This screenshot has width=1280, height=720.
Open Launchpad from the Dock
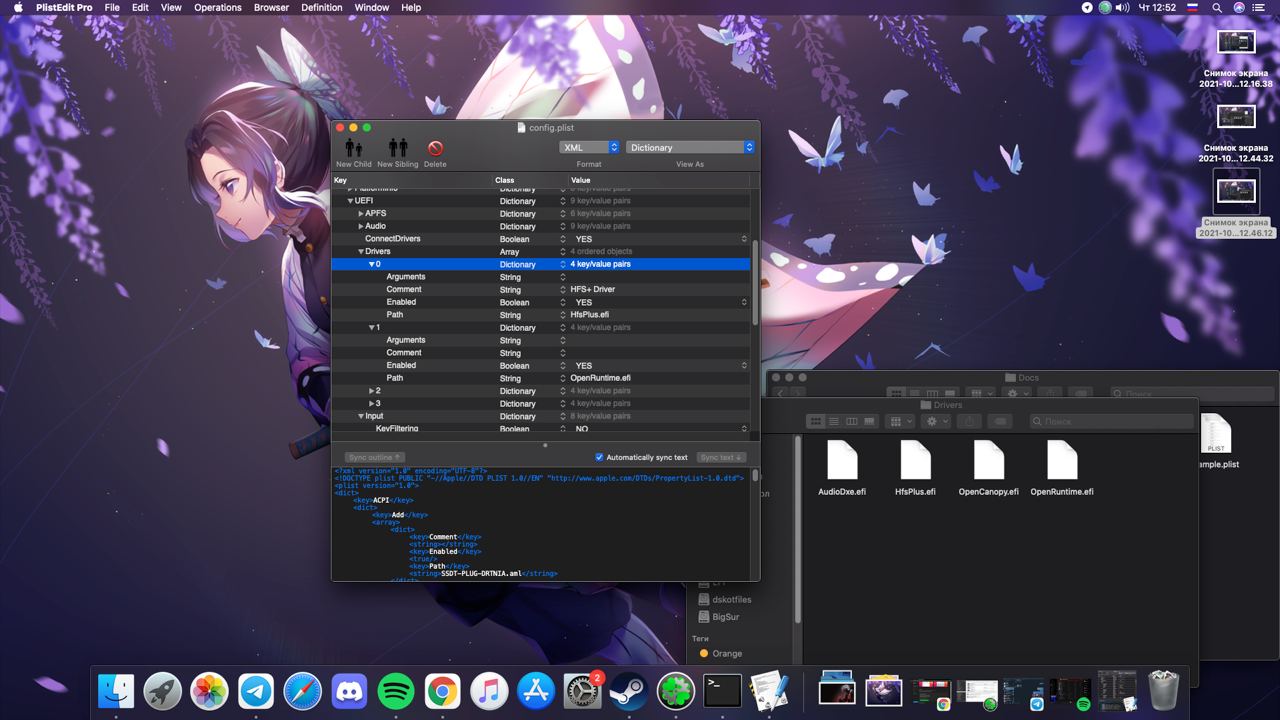pyautogui.click(x=163, y=691)
